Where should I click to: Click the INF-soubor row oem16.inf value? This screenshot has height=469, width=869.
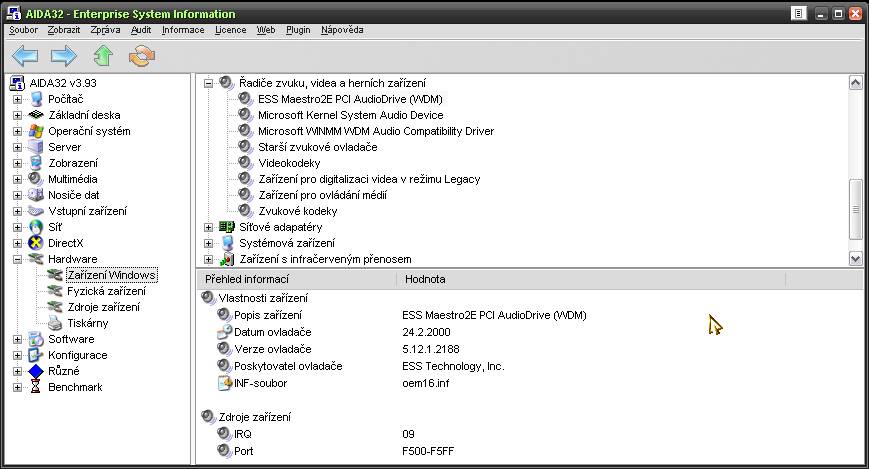(x=426, y=383)
